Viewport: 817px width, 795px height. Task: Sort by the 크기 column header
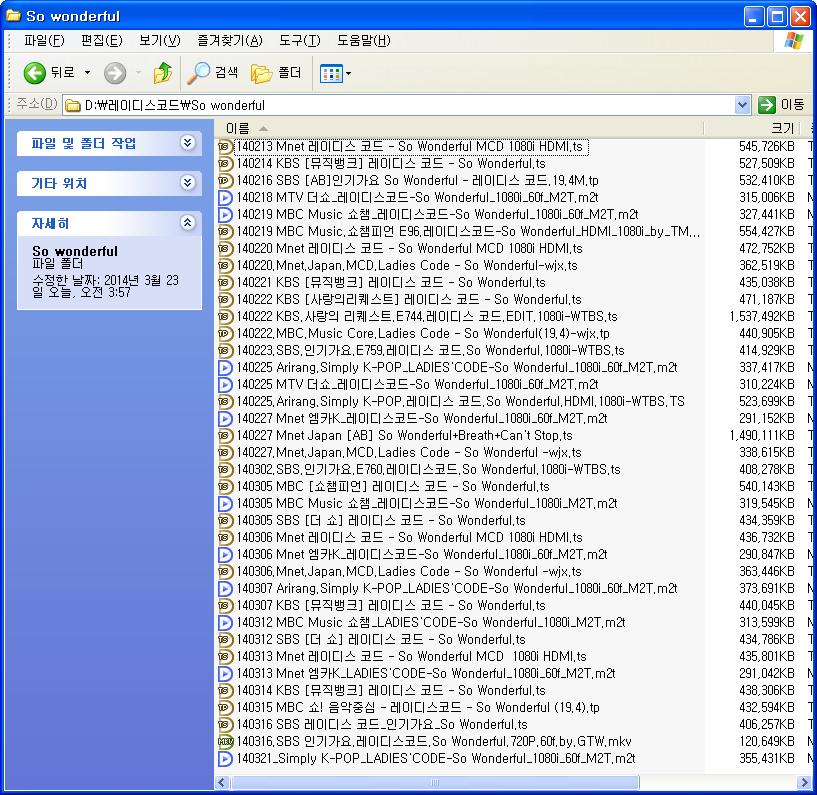[x=754, y=128]
